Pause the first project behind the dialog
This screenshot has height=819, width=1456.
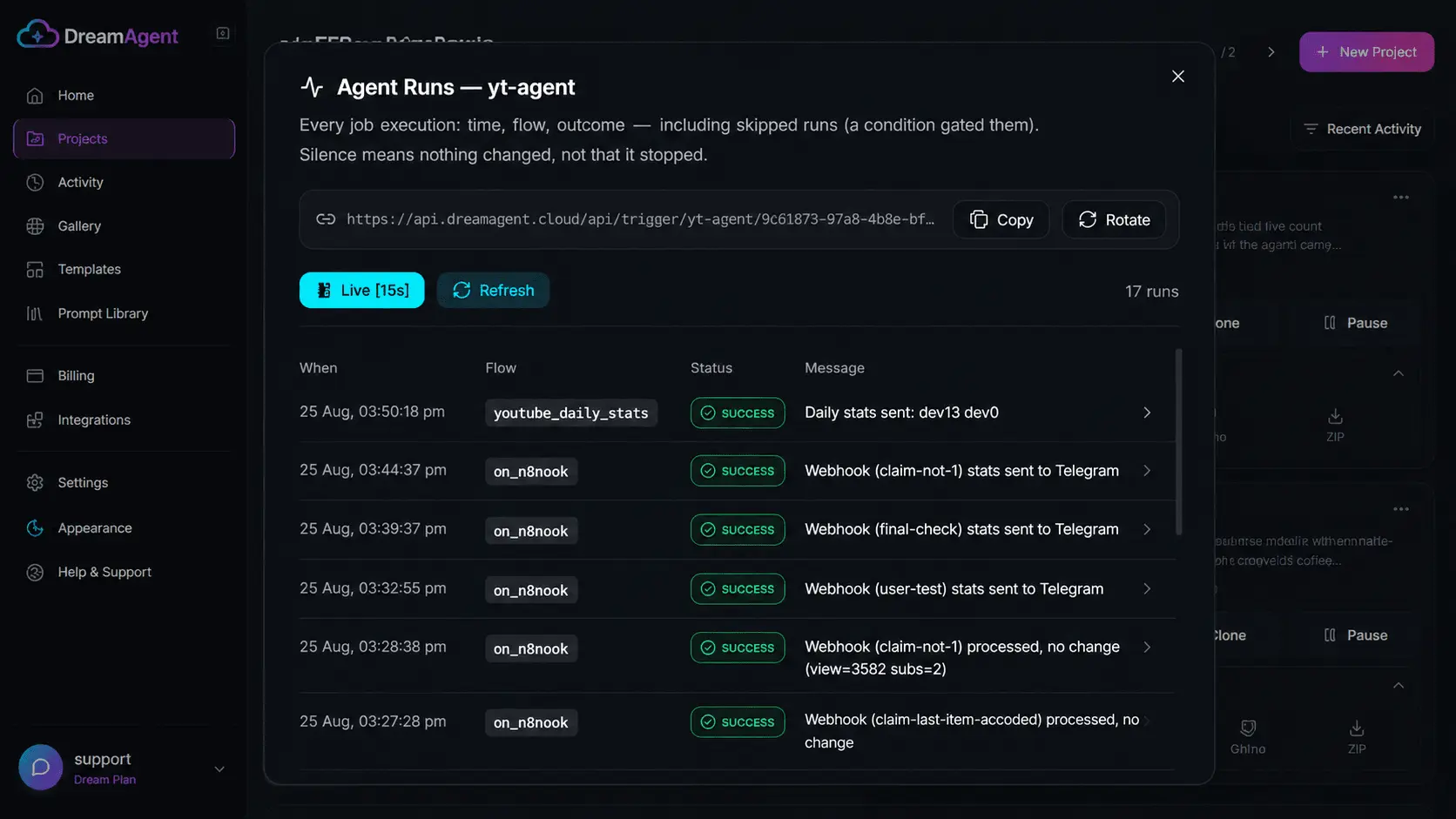coord(1356,323)
